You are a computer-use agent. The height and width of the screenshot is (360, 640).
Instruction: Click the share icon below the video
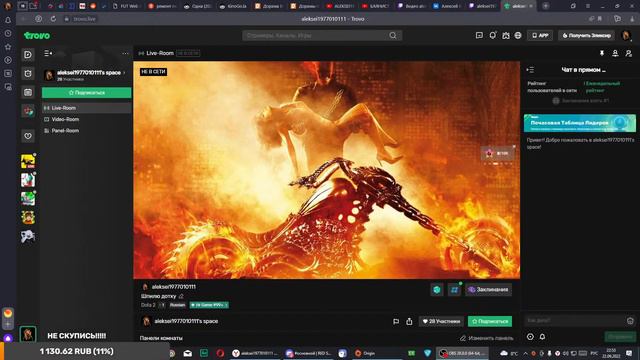[409, 322]
